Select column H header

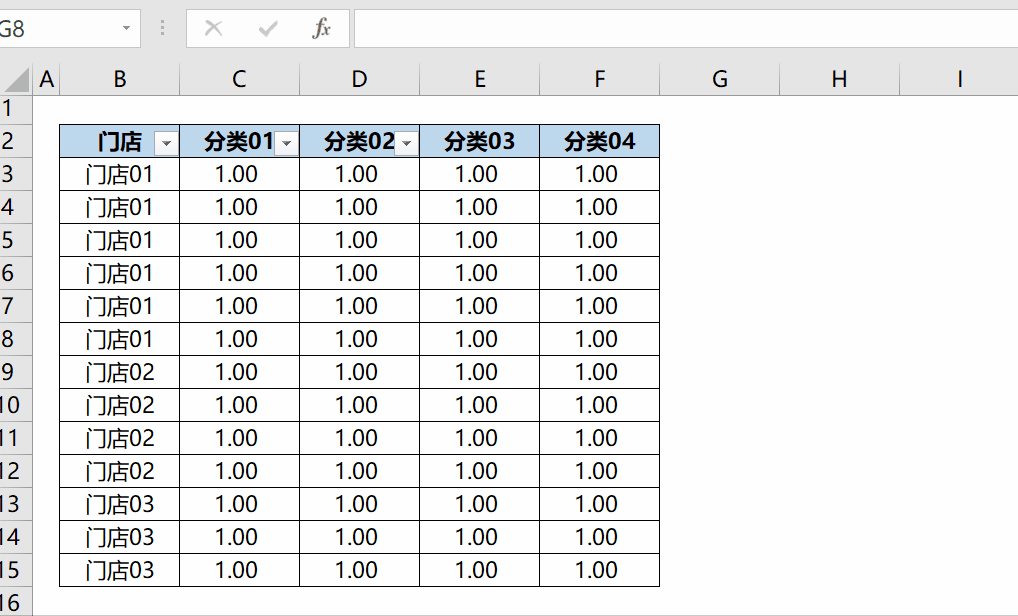(839, 79)
